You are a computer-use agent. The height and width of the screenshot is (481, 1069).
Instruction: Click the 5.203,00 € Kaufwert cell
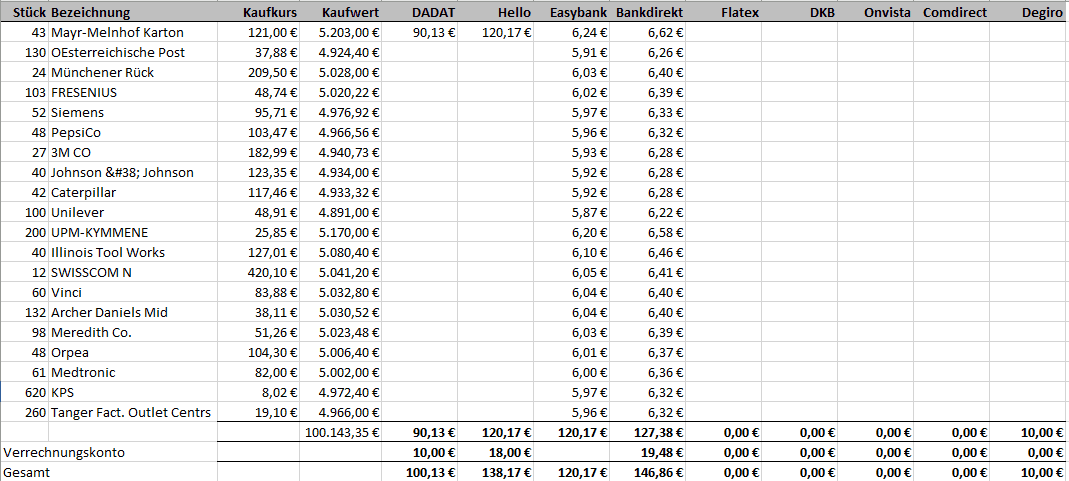[340, 33]
